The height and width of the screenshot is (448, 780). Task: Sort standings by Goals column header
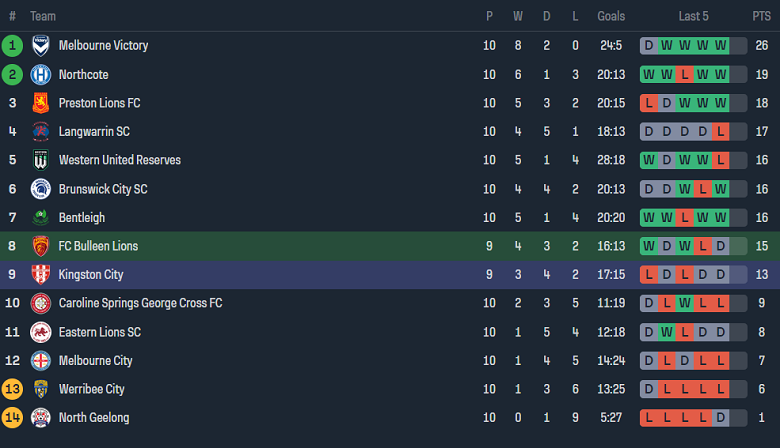point(611,17)
